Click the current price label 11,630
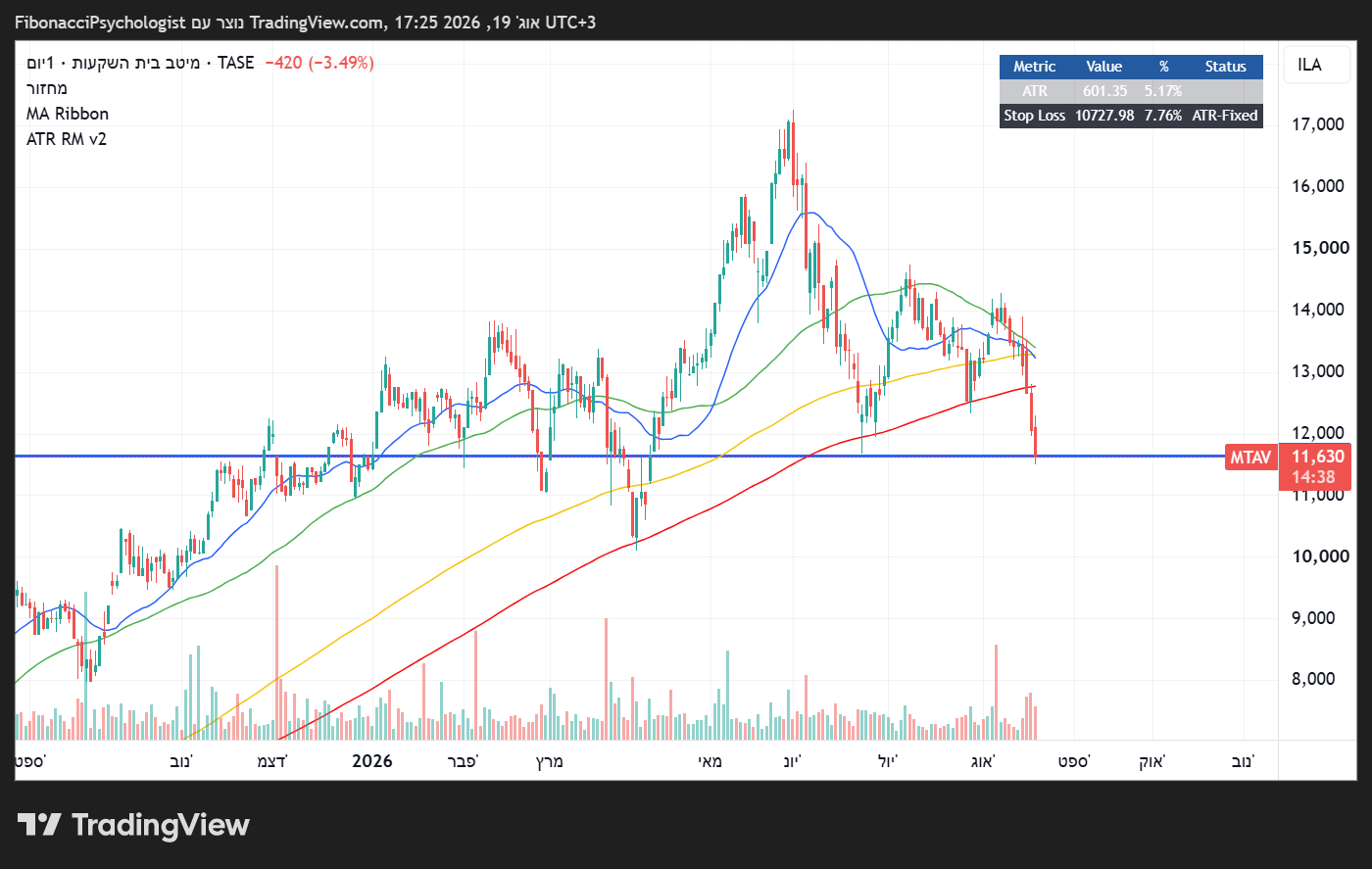Image resolution: width=1372 pixels, height=869 pixels. [1318, 457]
